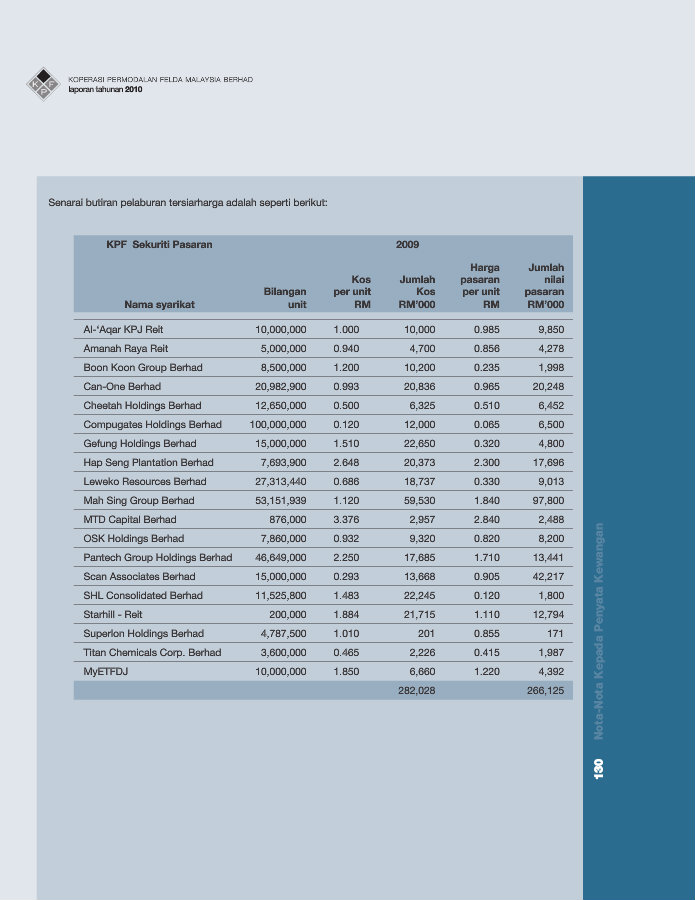Click the total cost value 282,028

417,690
